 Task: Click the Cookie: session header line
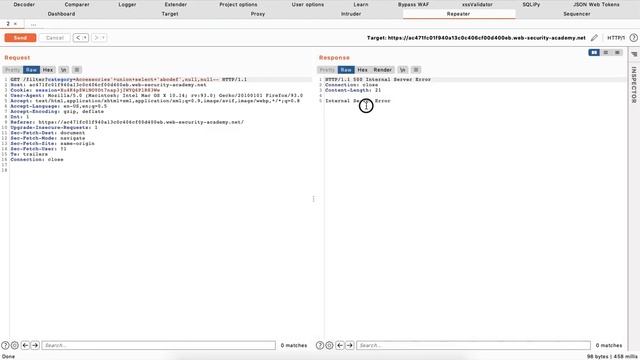point(85,90)
